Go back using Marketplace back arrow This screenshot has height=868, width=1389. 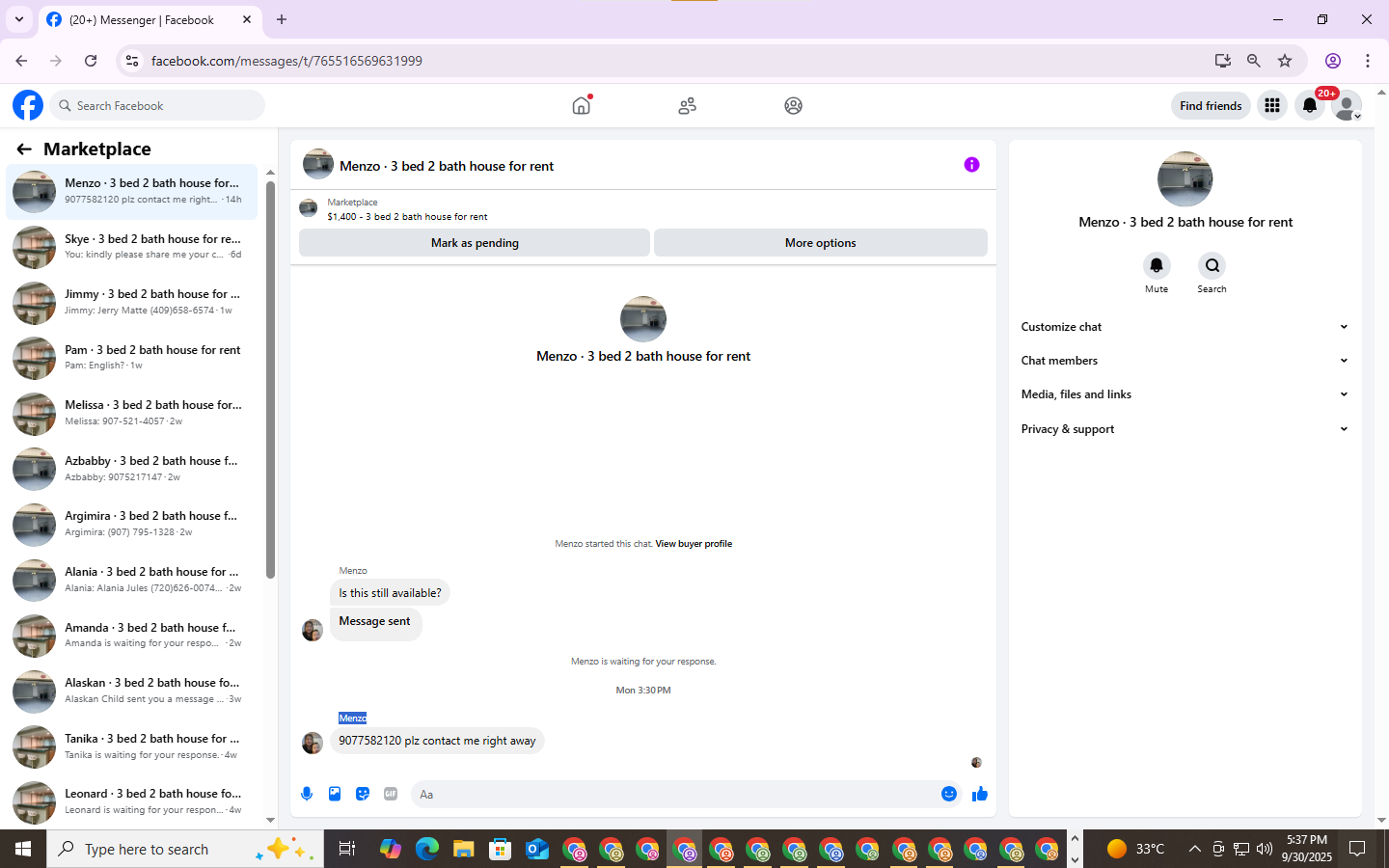tap(23, 149)
